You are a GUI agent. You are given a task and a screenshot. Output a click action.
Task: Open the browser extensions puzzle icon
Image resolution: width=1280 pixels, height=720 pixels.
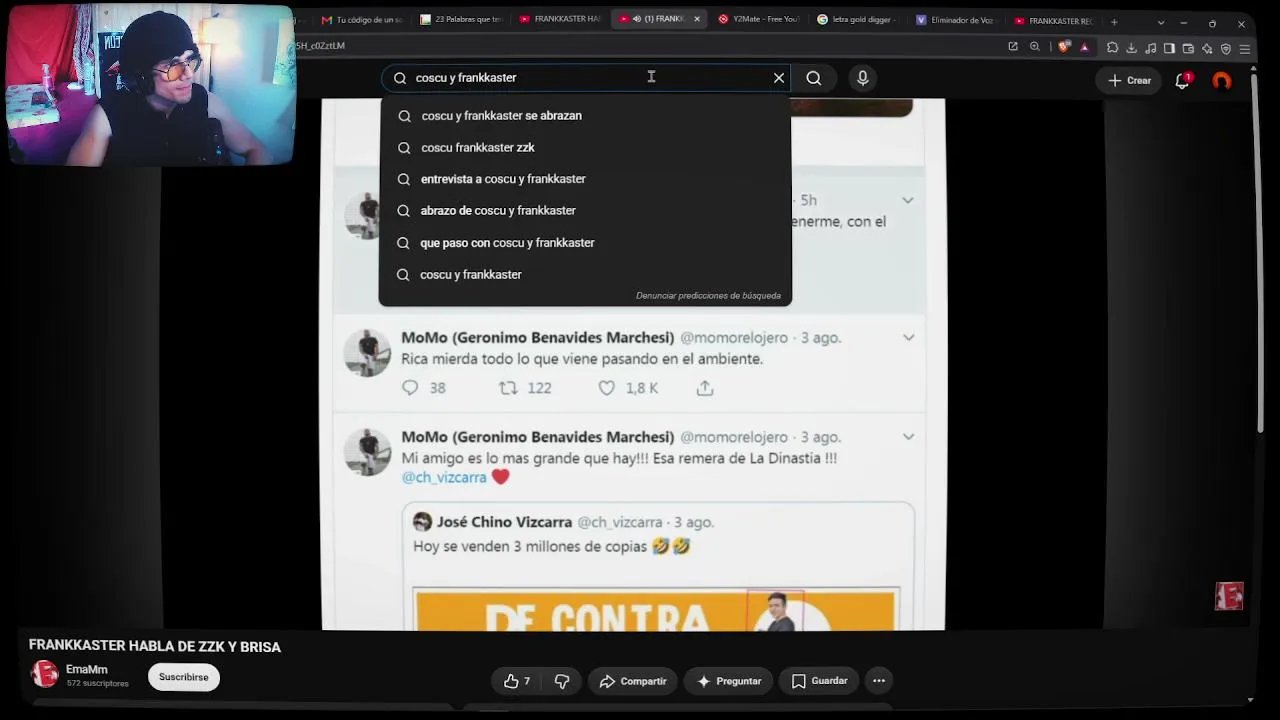coord(1112,48)
